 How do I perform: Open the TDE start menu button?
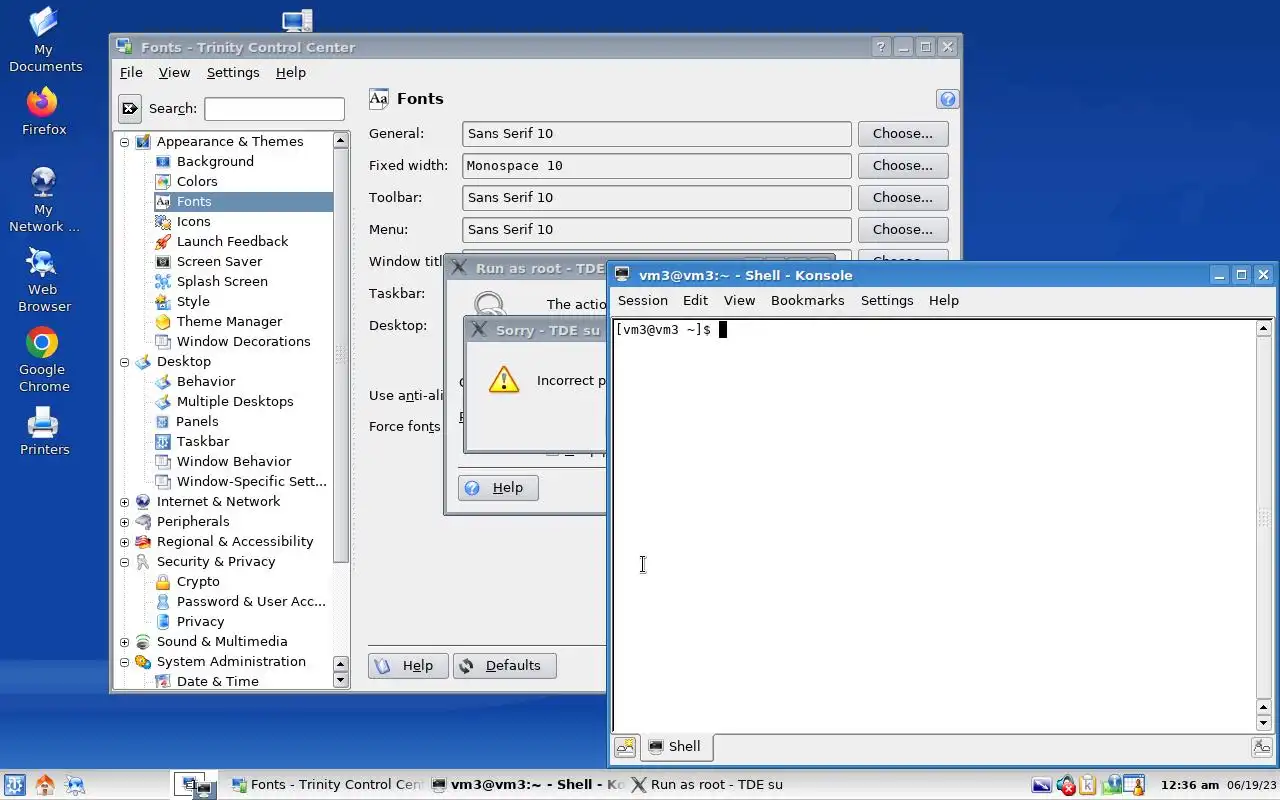[x=15, y=785]
